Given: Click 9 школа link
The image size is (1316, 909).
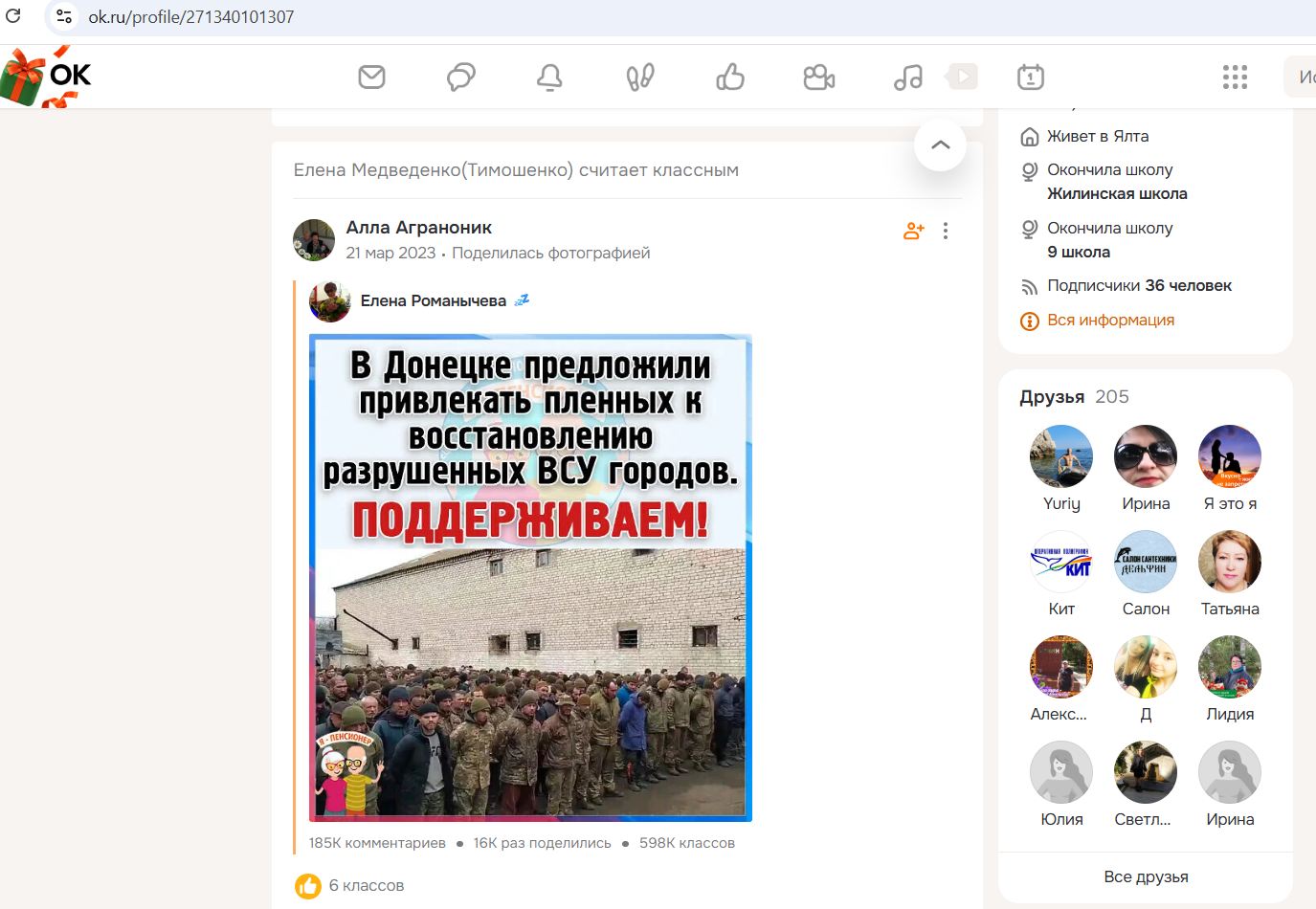Looking at the screenshot, I should tap(1079, 252).
